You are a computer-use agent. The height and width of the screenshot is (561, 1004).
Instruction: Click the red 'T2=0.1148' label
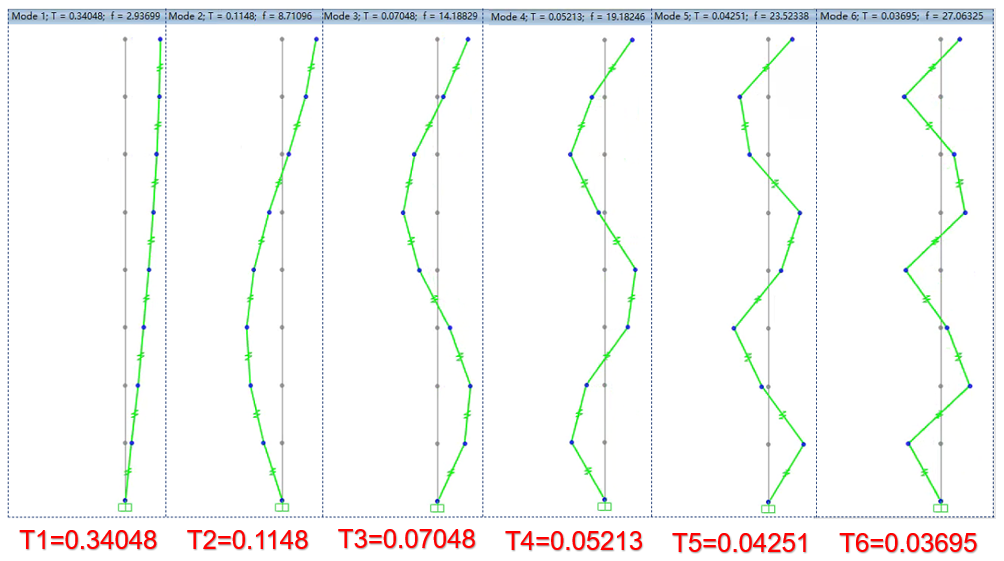click(248, 540)
